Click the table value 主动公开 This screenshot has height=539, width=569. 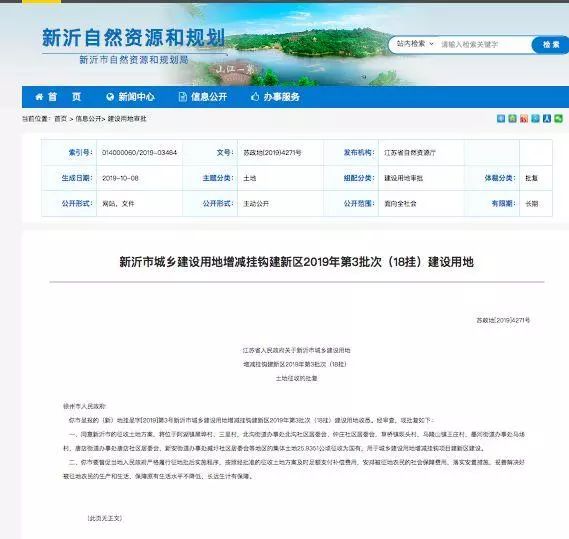tap(256, 204)
